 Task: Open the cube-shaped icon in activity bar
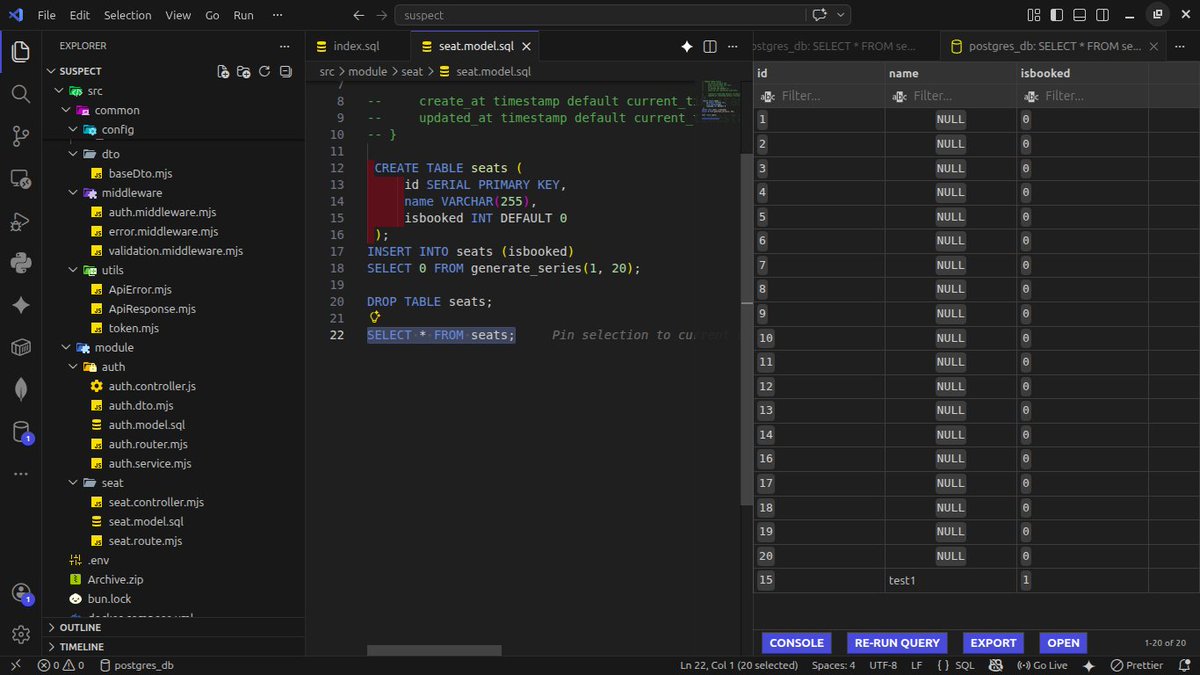pyautogui.click(x=21, y=347)
